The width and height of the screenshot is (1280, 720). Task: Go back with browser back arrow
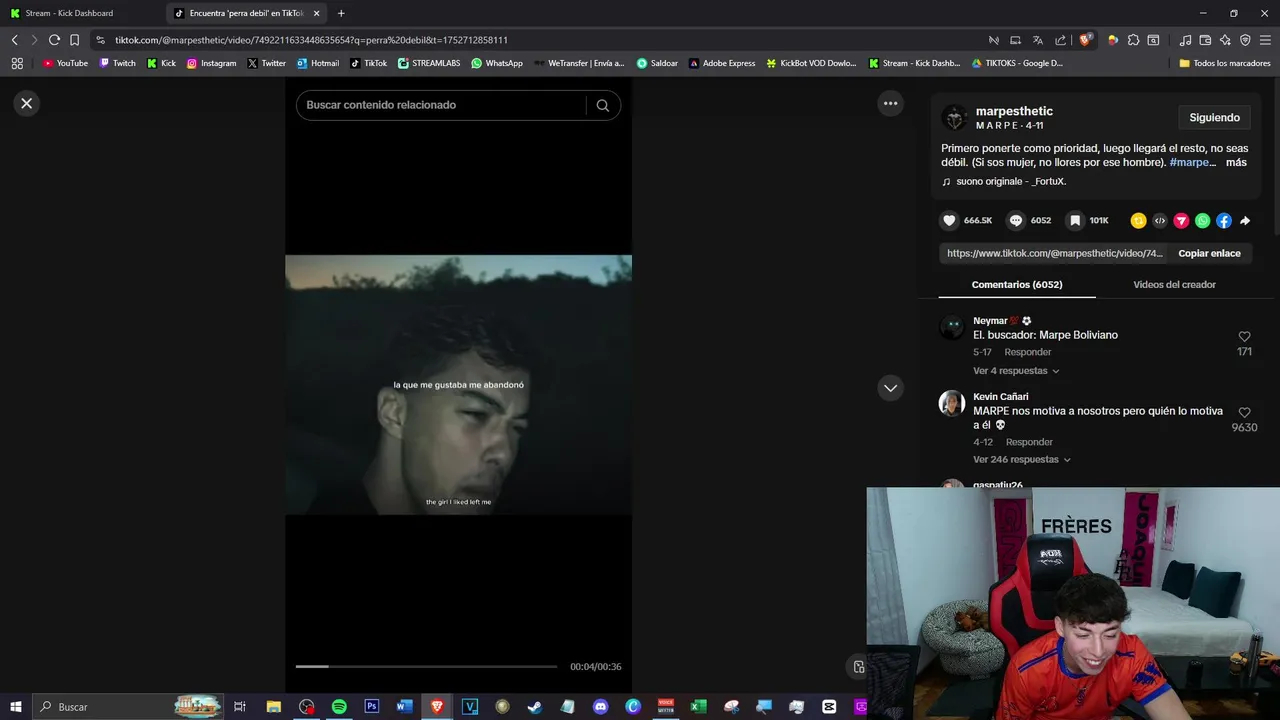tap(14, 40)
